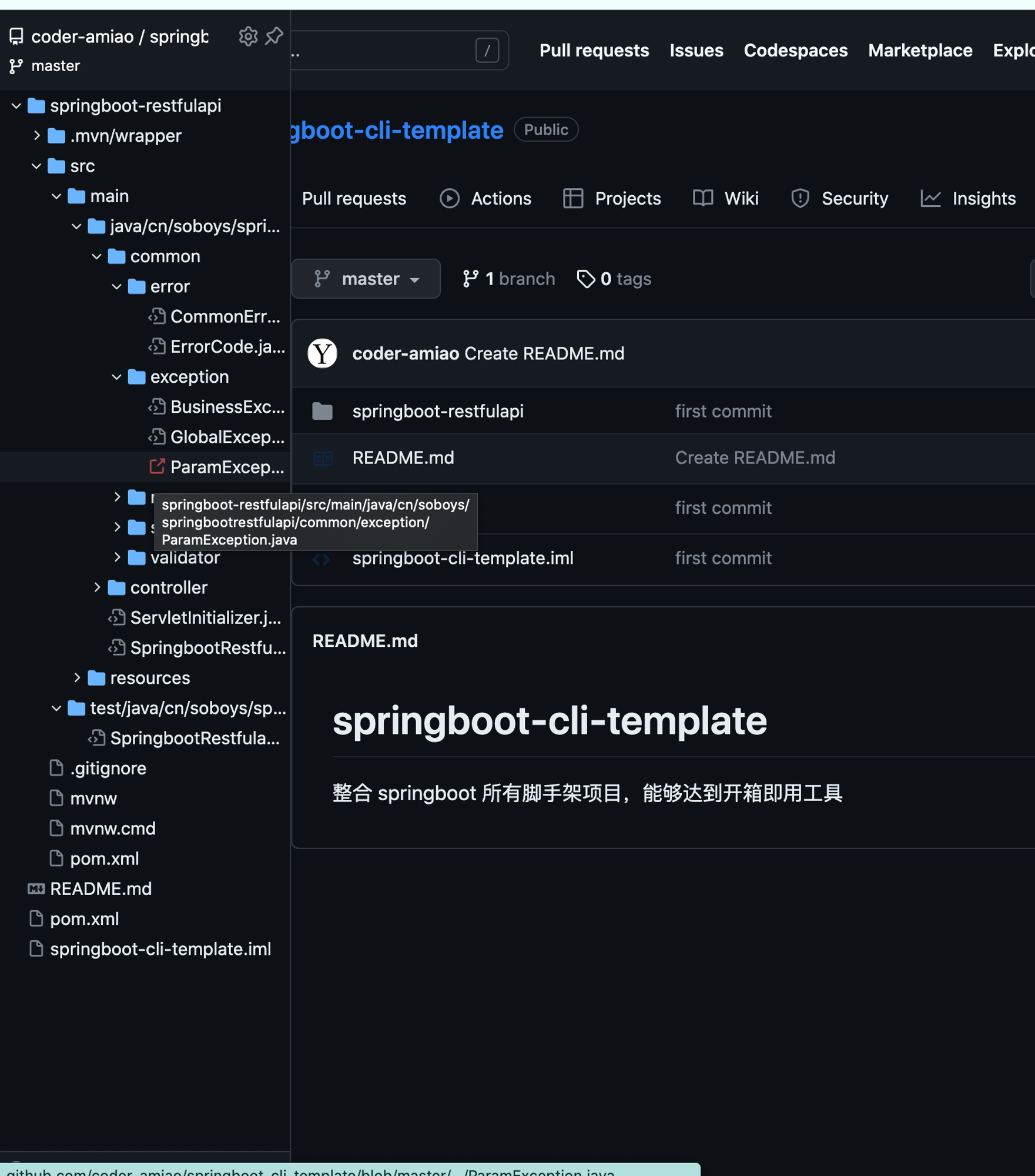
Task: Collapse the common folder chevron
Action: (x=97, y=256)
